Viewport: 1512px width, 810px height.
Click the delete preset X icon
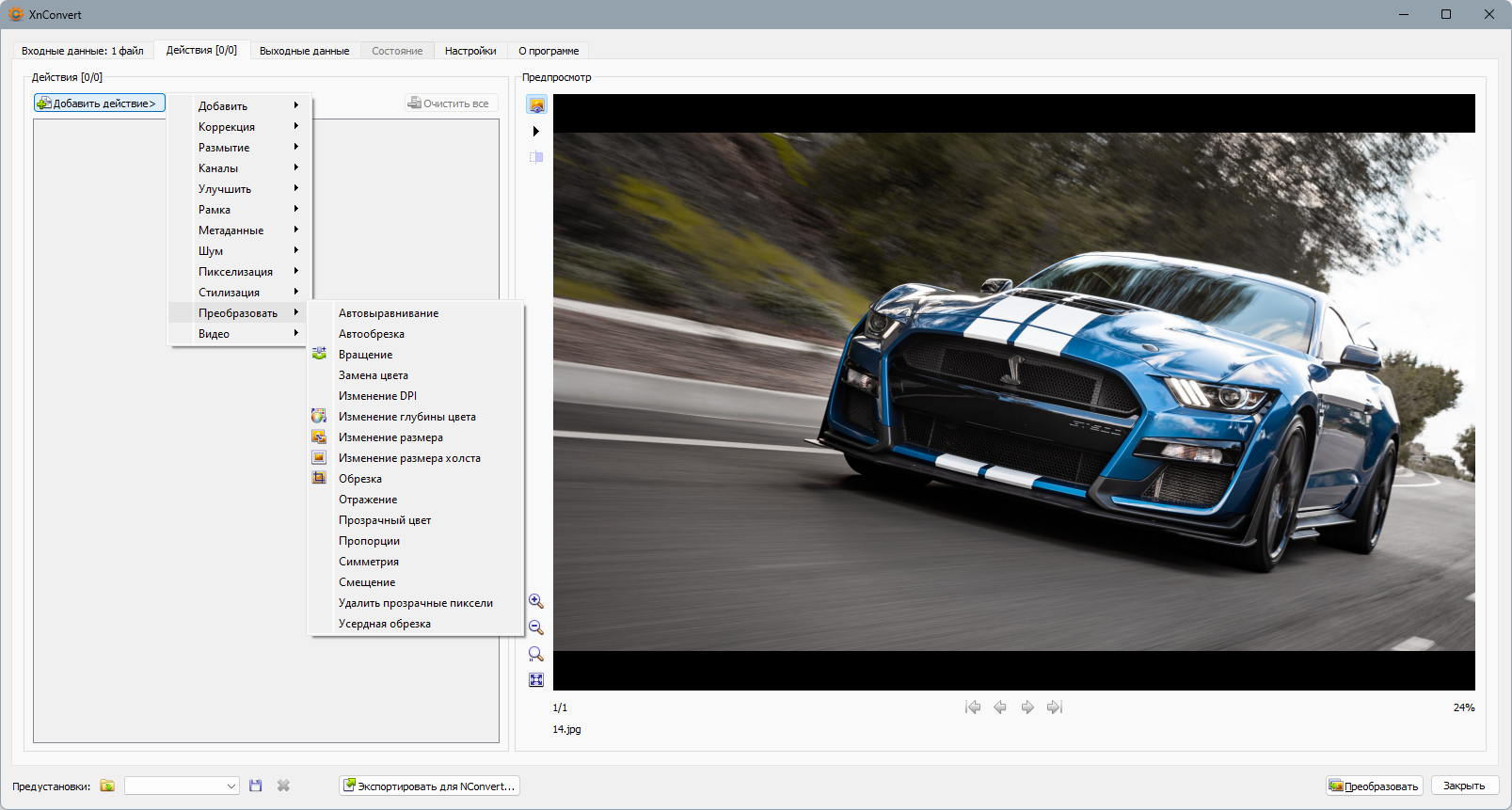[283, 786]
